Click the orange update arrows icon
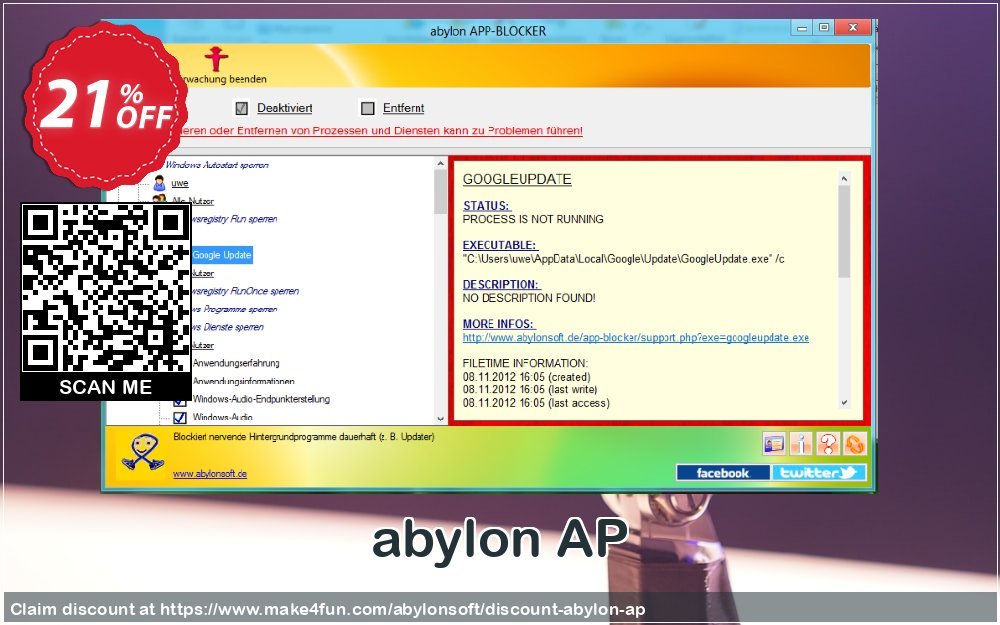 (855, 443)
